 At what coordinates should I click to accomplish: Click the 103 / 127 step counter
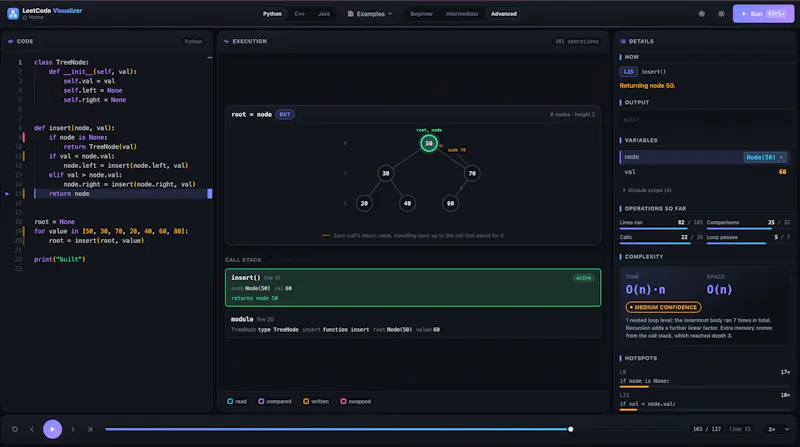tap(706, 429)
